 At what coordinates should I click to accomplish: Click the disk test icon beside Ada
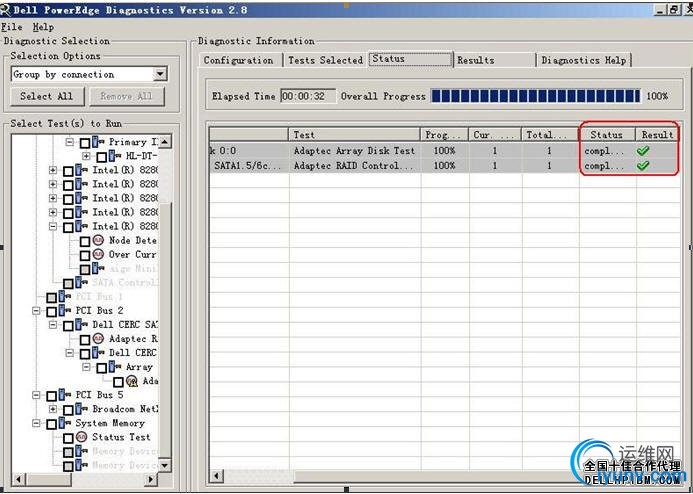132,381
